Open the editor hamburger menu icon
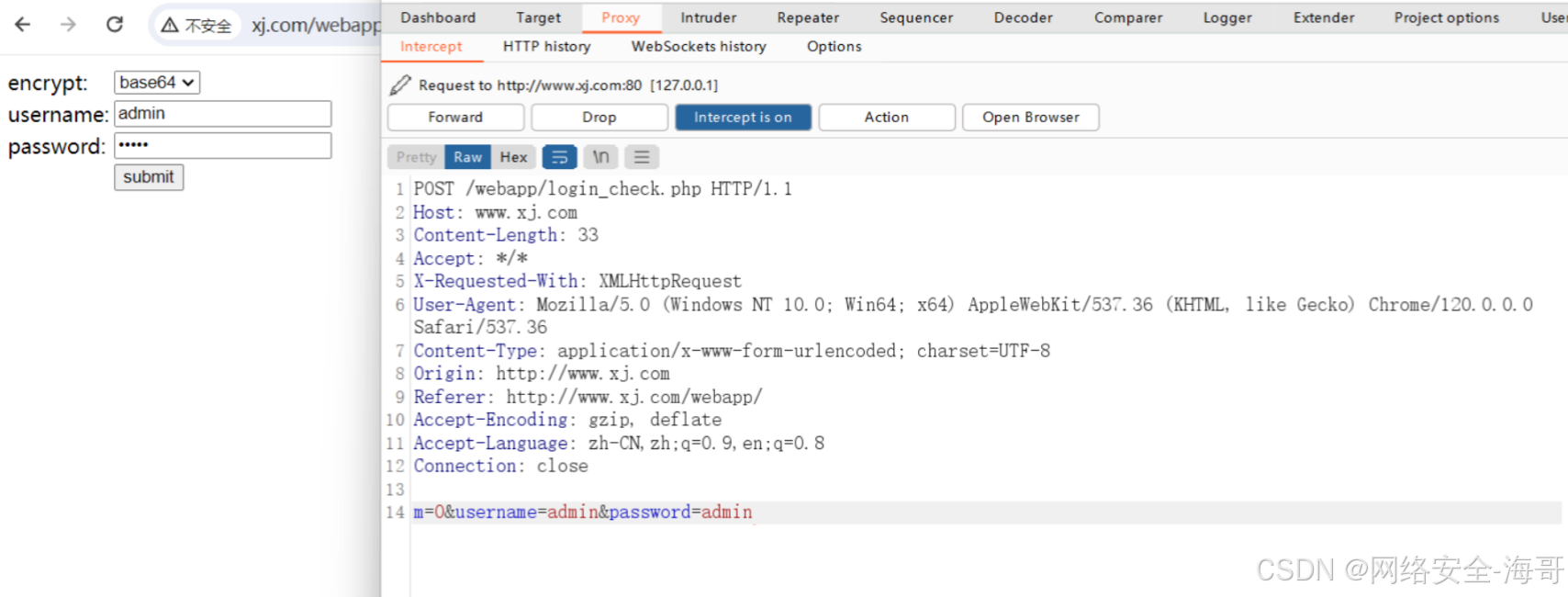1568x597 pixels. pos(642,157)
